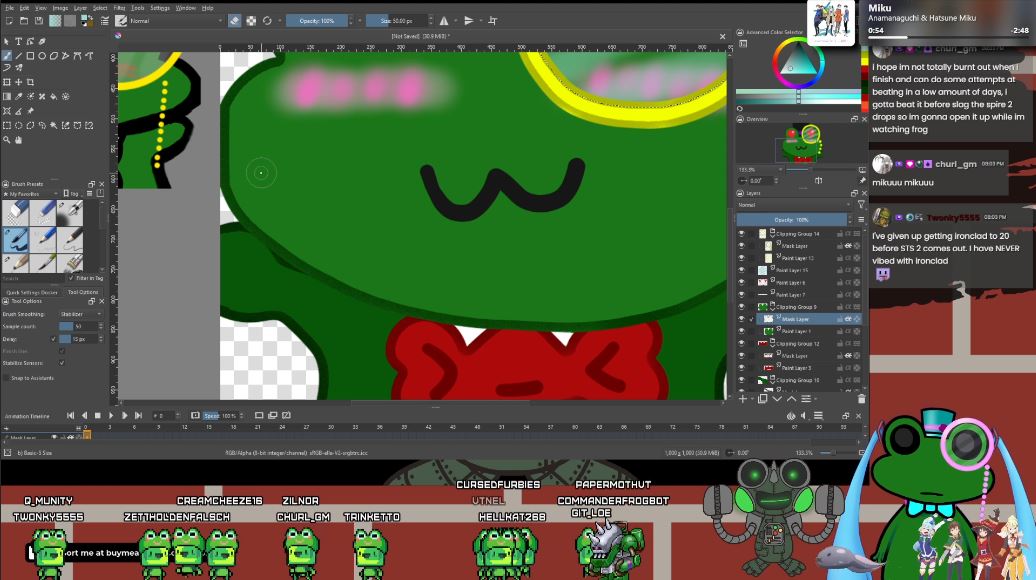
Task: Play the animation in the timeline
Action: point(110,416)
